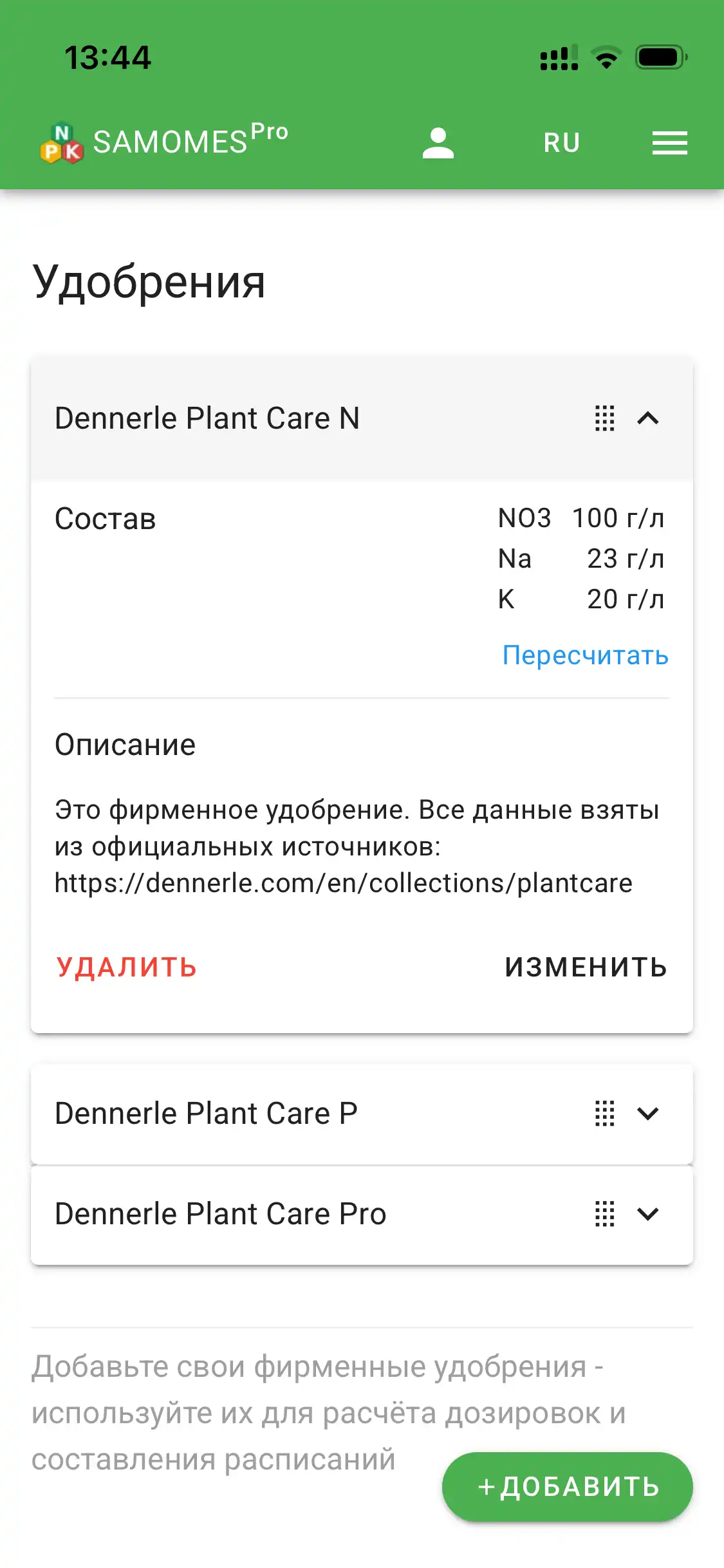This screenshot has width=724, height=1568.
Task: Tap the Dennerle Plant Care N header title
Action: [207, 418]
